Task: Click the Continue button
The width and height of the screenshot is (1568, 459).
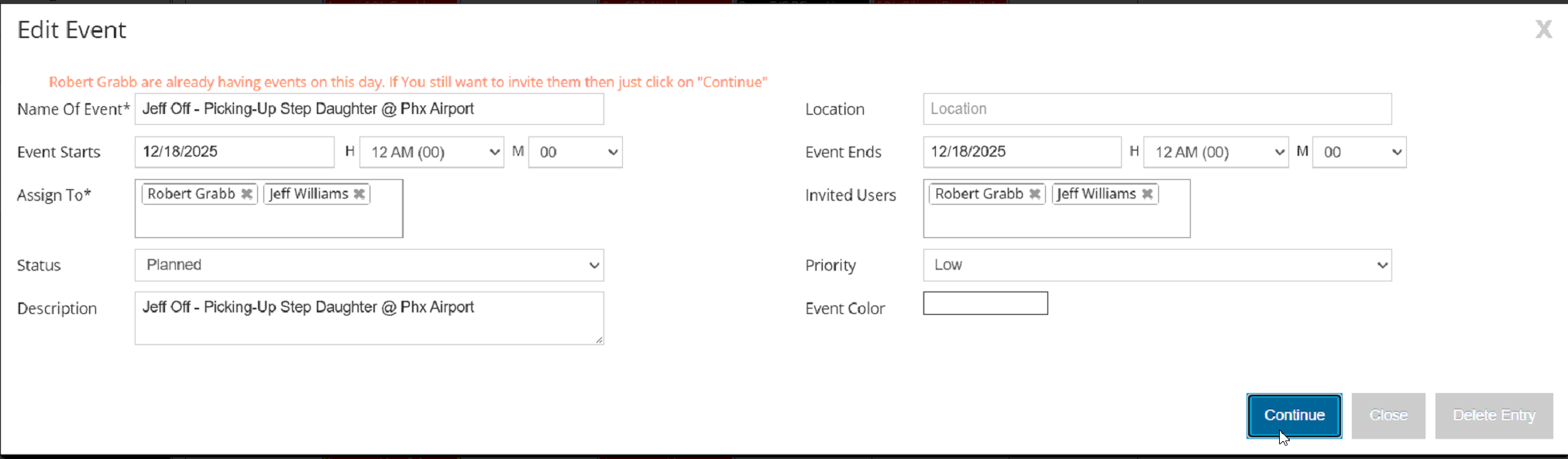Action: tap(1294, 416)
